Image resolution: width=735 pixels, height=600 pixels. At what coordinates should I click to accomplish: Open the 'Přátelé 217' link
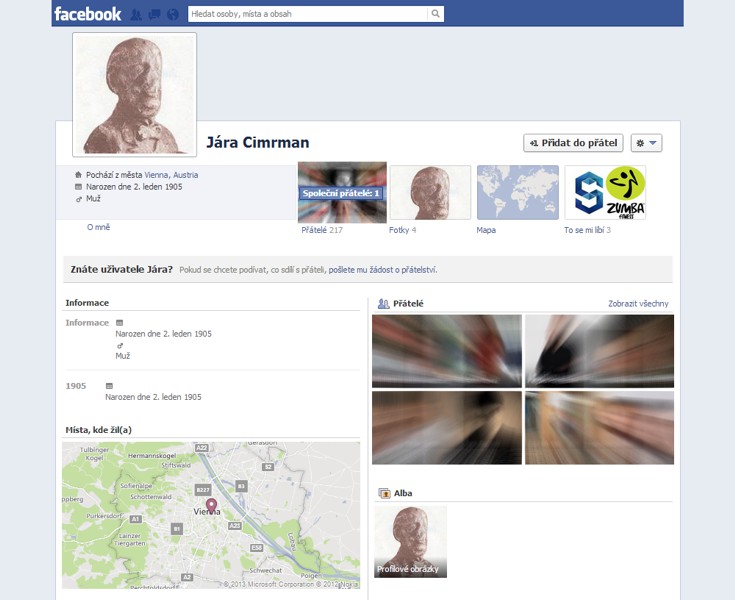[322, 230]
